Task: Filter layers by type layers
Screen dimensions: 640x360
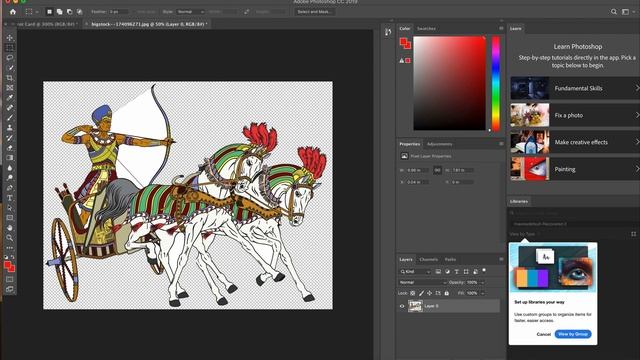Action: coord(457,271)
